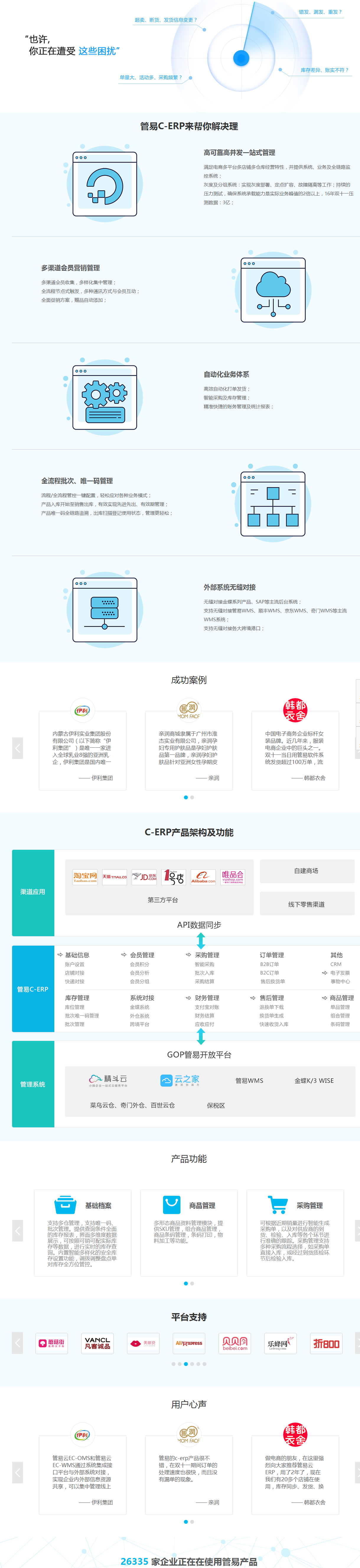Click the 采购管理 shopping cart icon in 产品功能
The height and width of the screenshot is (1568, 360).
278,1205
